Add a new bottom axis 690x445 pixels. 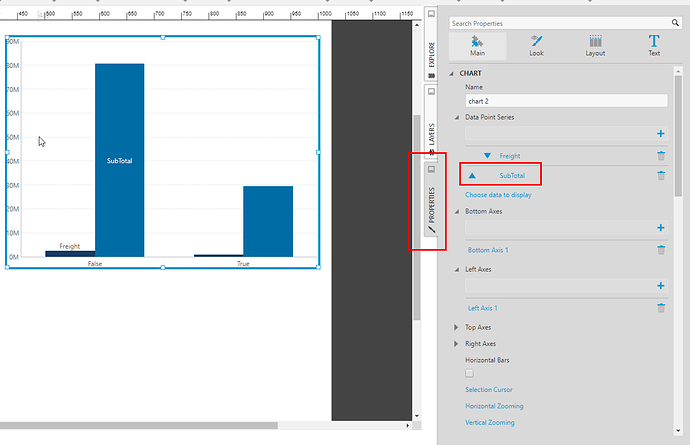tap(661, 228)
